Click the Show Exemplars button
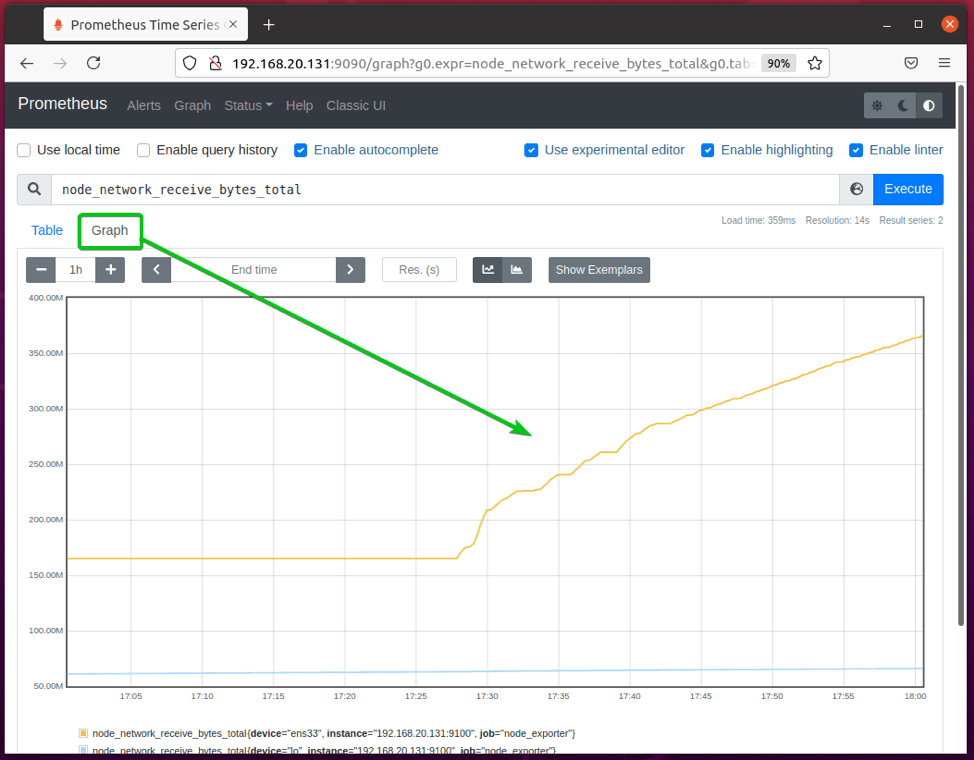Image resolution: width=974 pixels, height=760 pixels. (599, 270)
